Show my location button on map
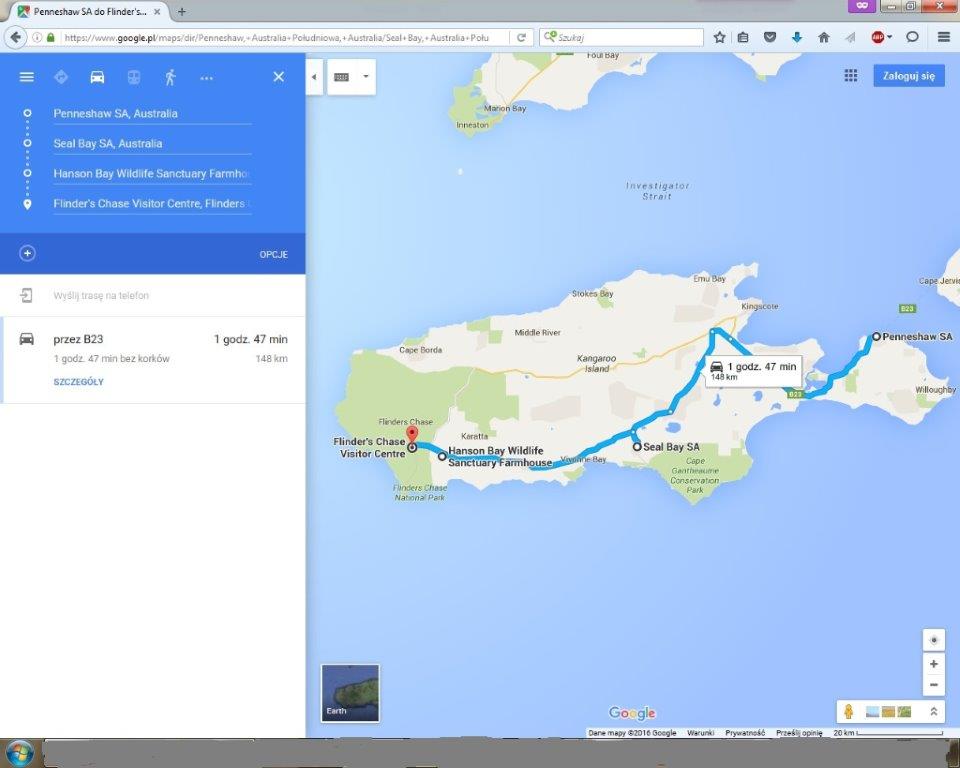 pos(934,640)
